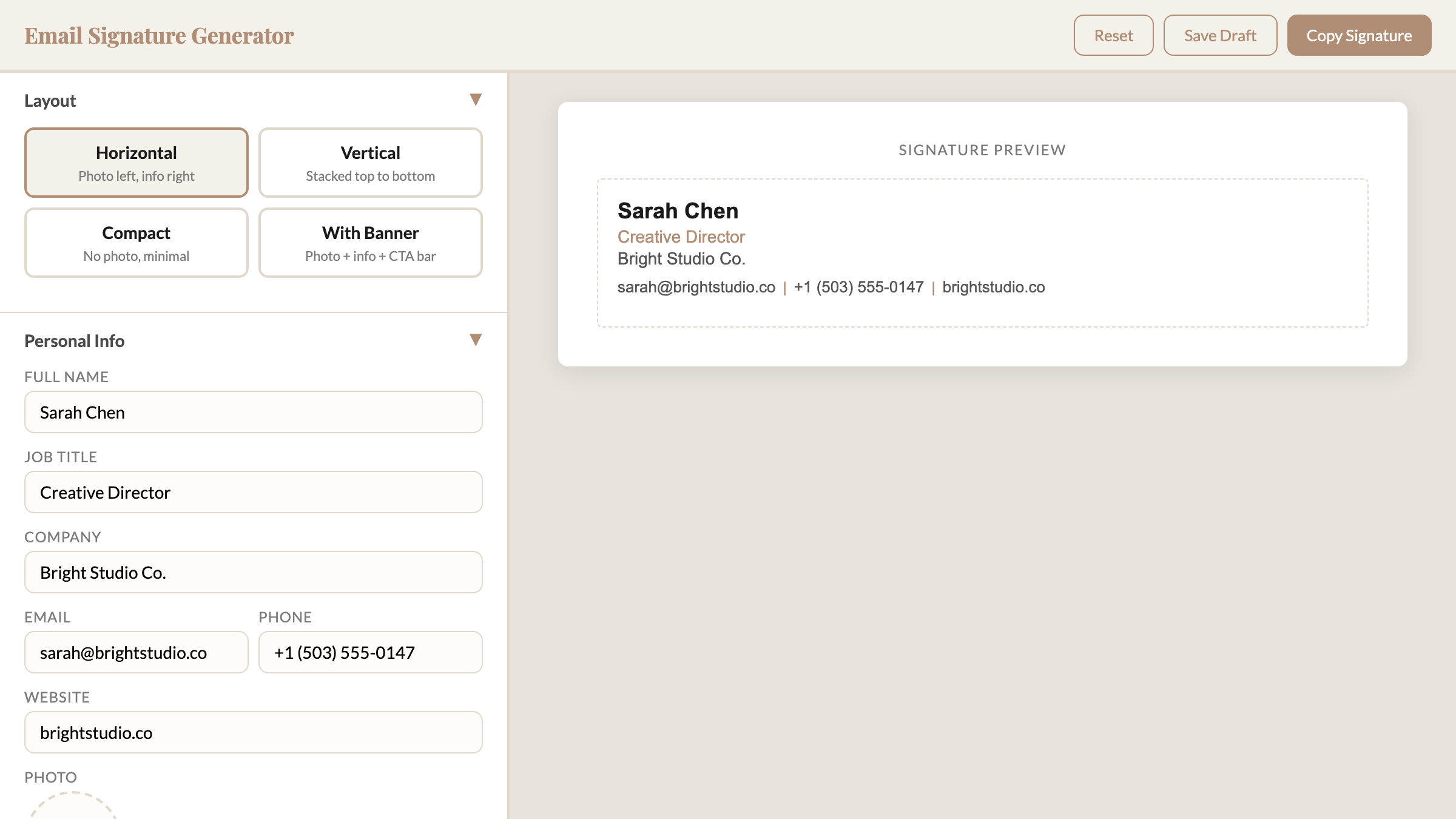The image size is (1456, 819).
Task: Click the JOB TITLE field label
Action: [61, 457]
